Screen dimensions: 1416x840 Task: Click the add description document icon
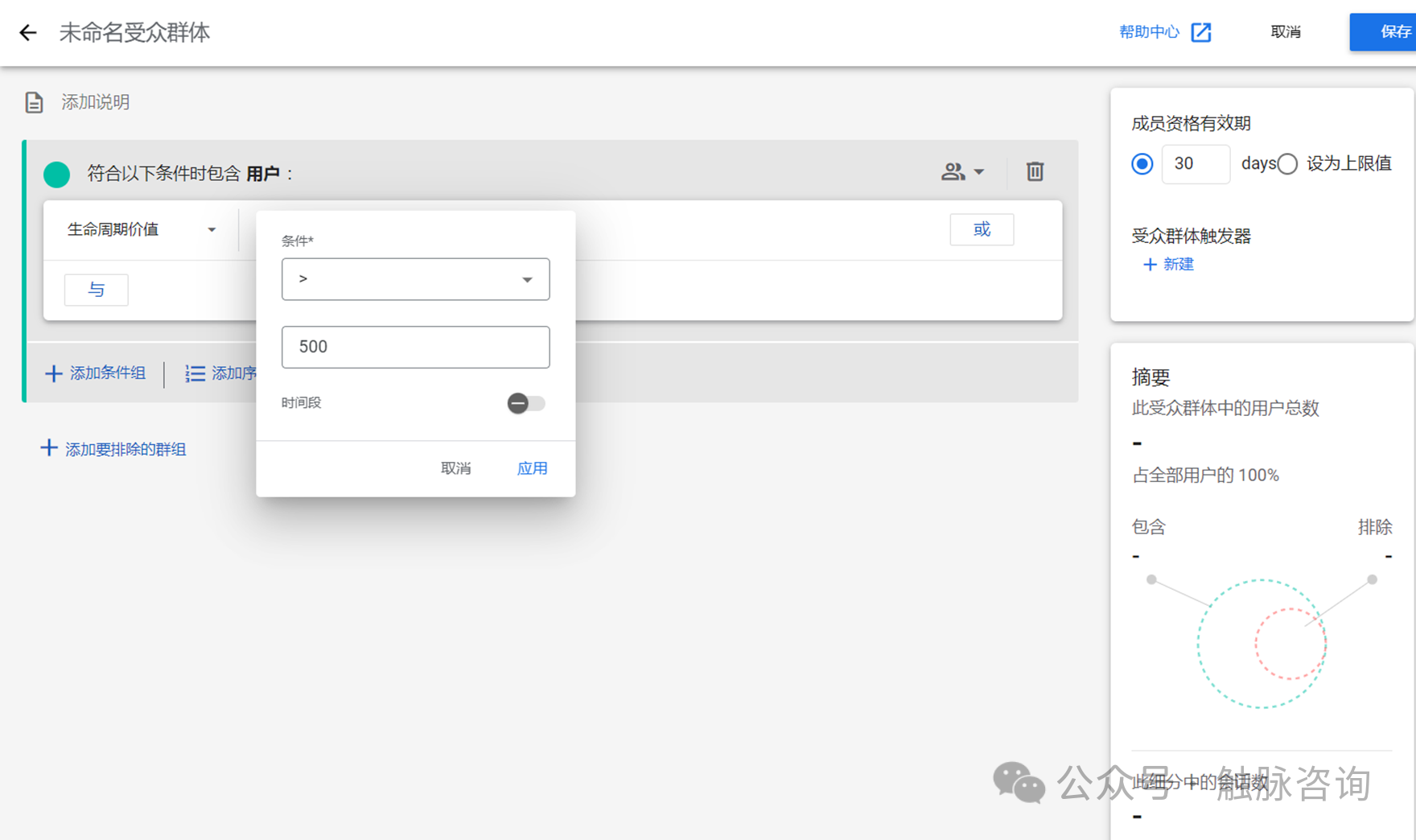tap(34, 102)
